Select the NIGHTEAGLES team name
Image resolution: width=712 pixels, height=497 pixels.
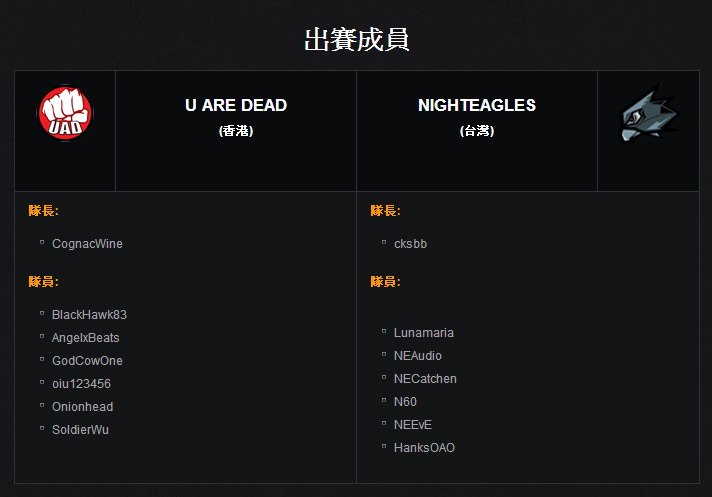pyautogui.click(x=477, y=105)
